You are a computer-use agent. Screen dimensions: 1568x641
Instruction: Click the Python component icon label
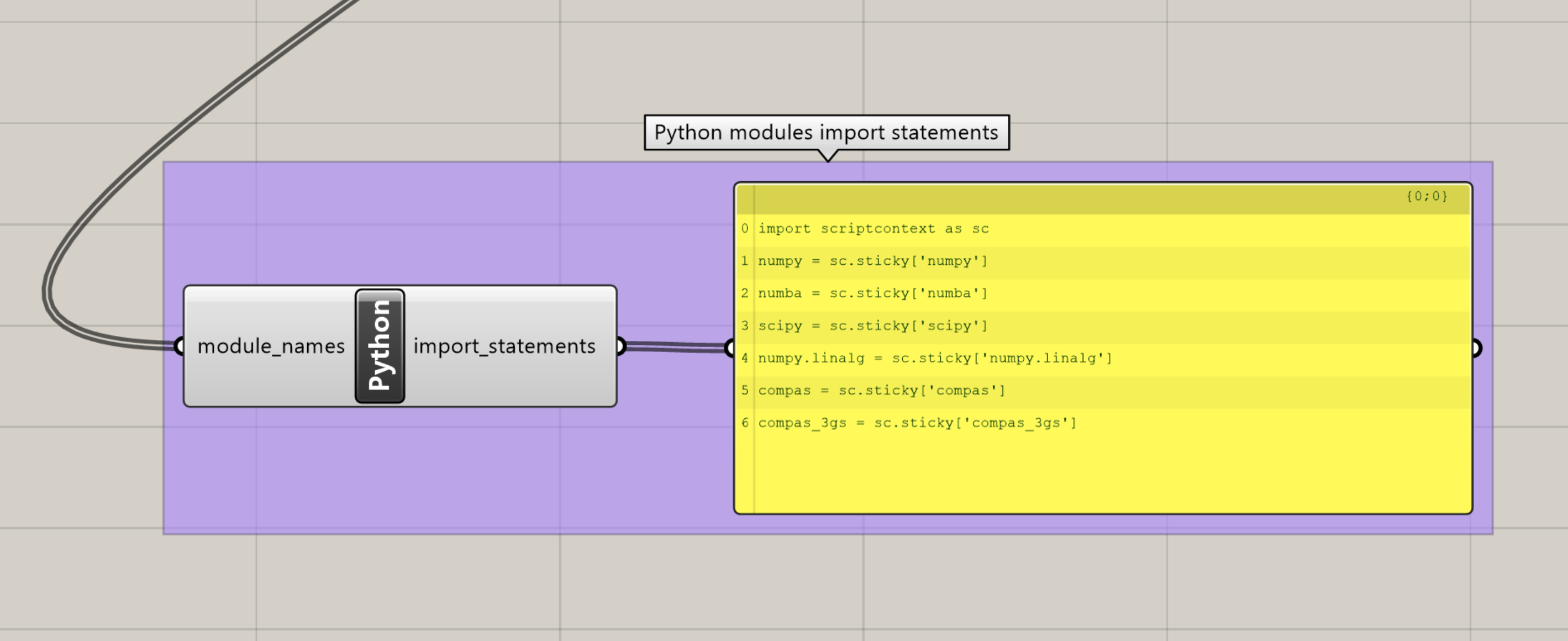(380, 346)
